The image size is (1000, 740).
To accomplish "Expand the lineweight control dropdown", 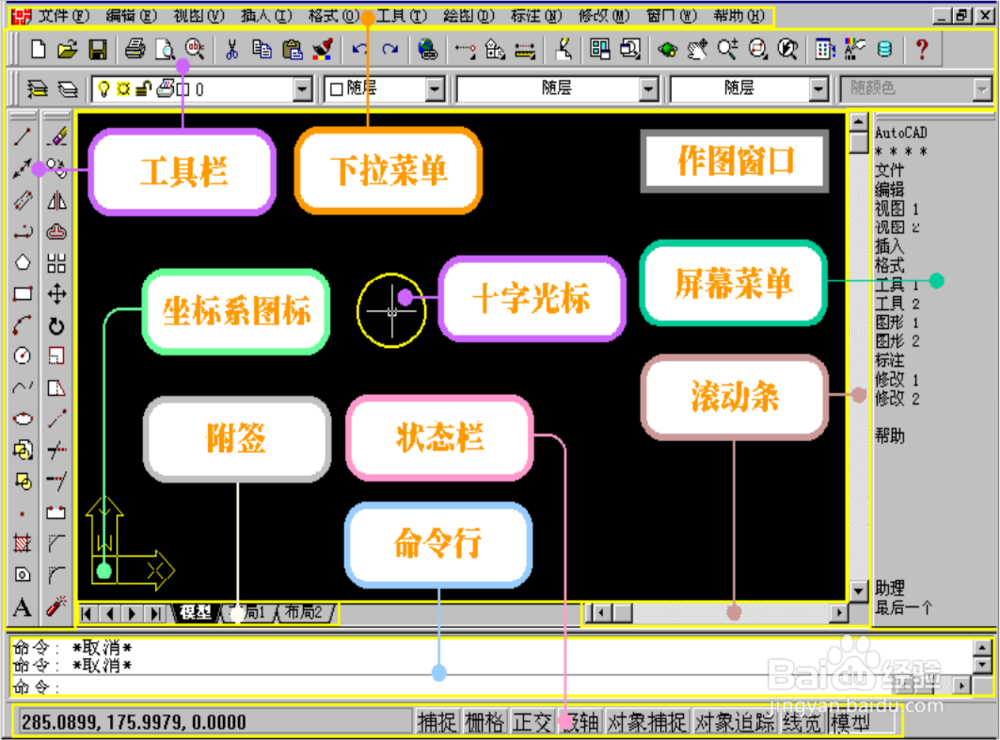I will 820,89.
